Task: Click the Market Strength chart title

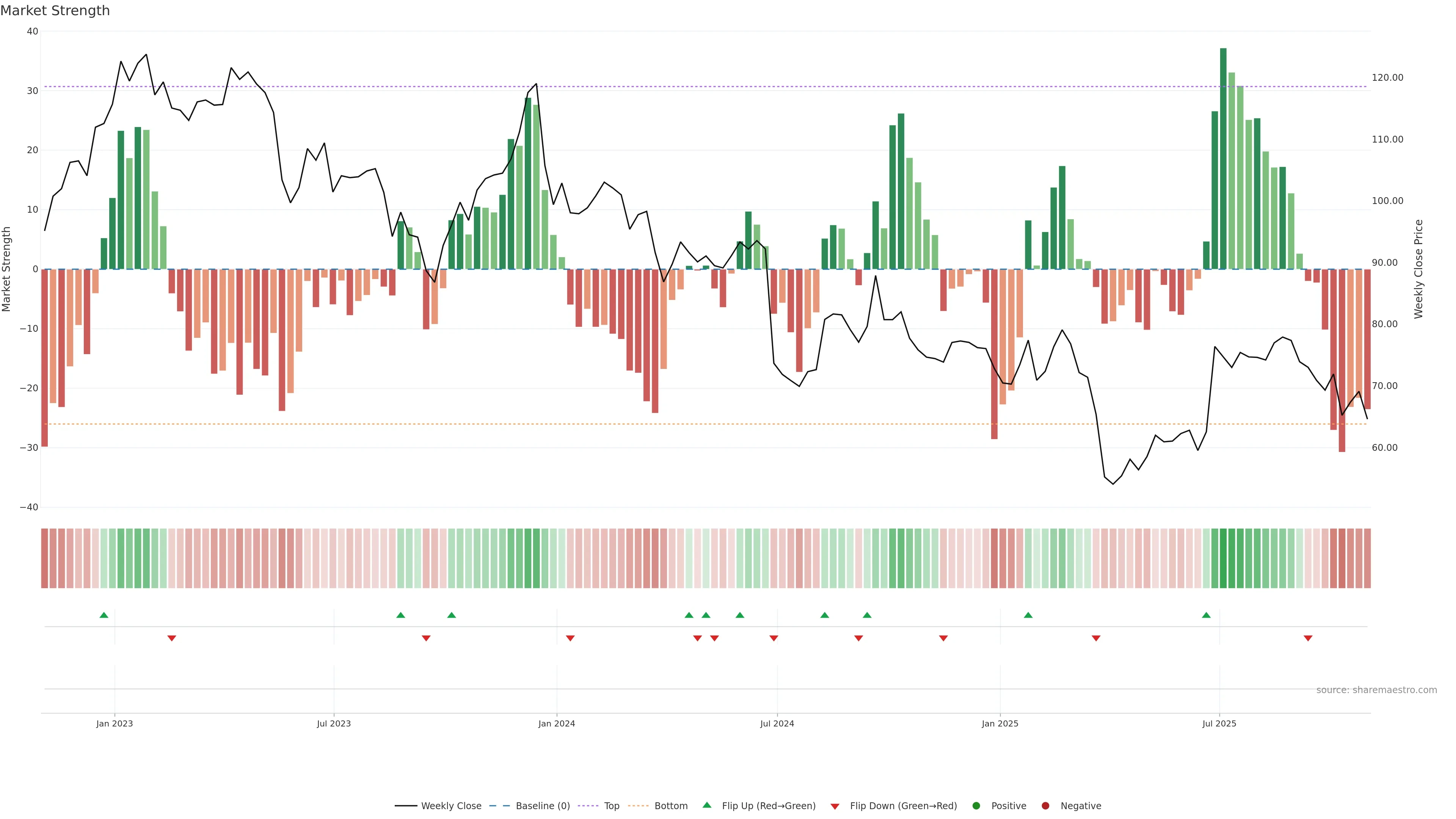Action: [x=55, y=11]
